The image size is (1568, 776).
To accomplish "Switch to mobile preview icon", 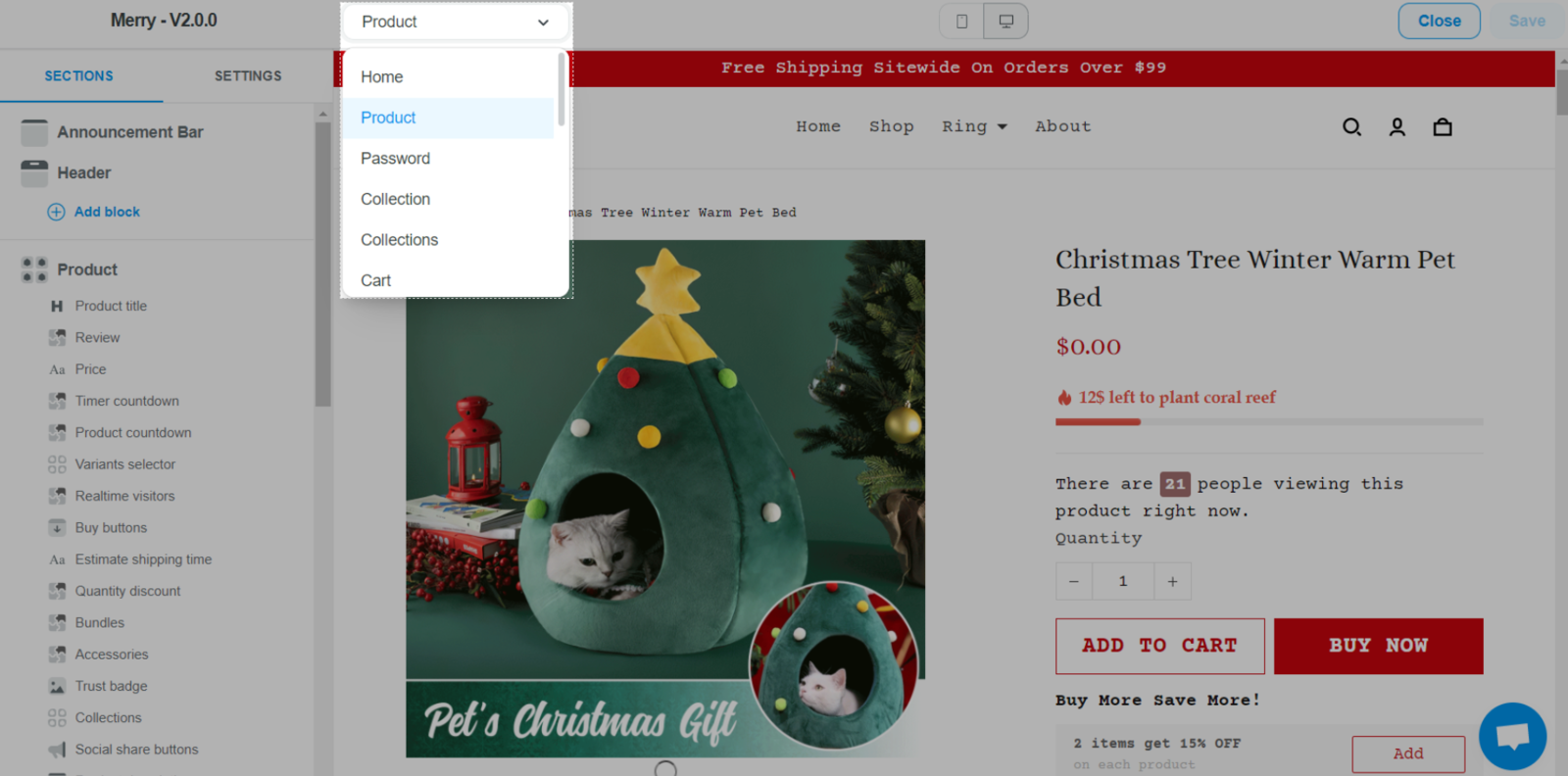I will 961,21.
